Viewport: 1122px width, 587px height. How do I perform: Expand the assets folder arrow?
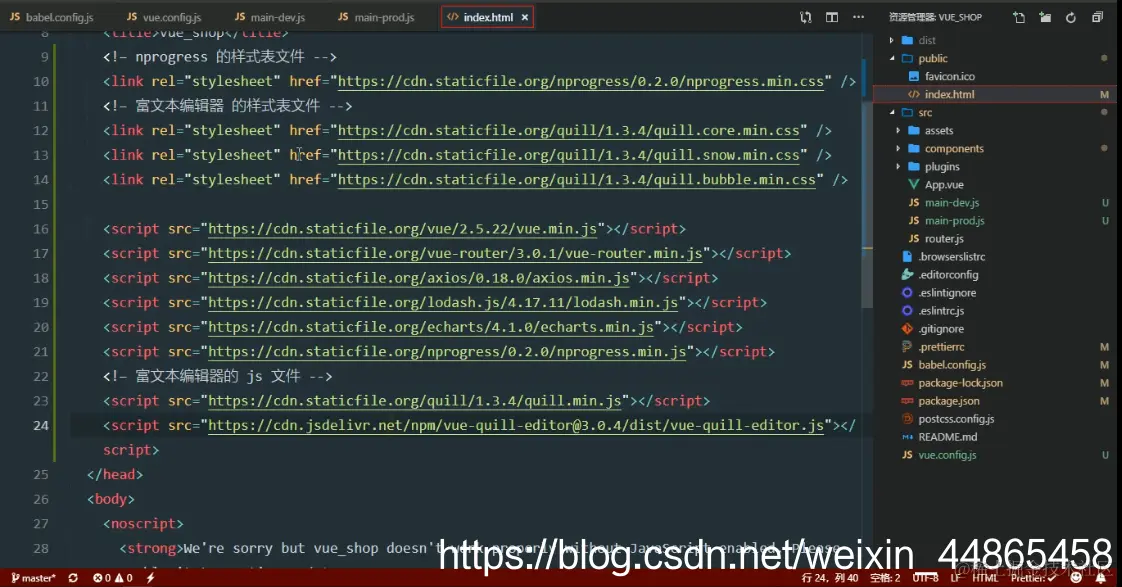[x=898, y=130]
